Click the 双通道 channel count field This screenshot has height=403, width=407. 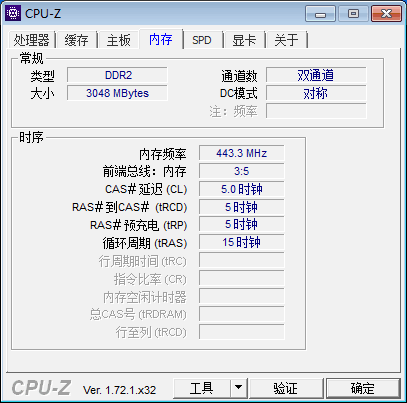point(316,75)
